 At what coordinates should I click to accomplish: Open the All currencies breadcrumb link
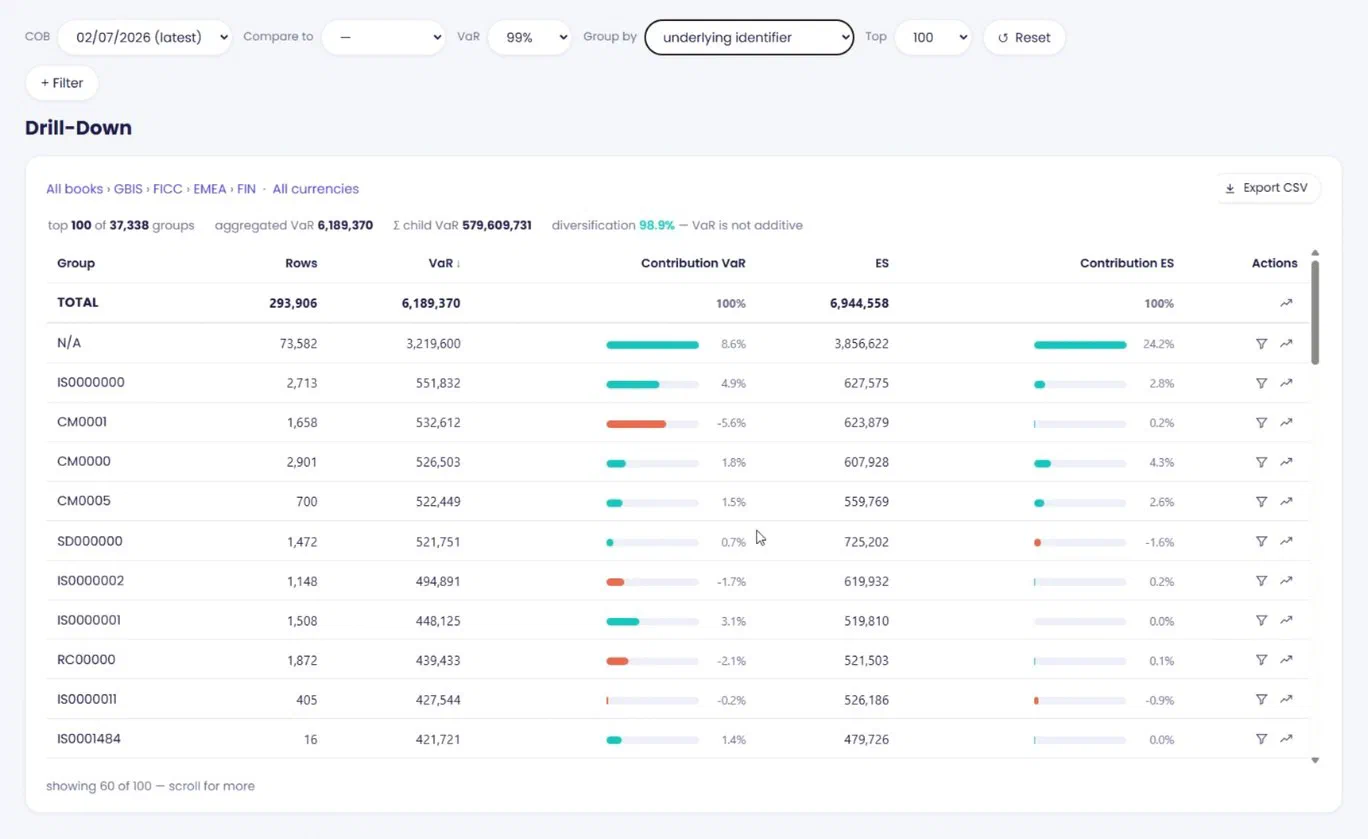coord(315,189)
